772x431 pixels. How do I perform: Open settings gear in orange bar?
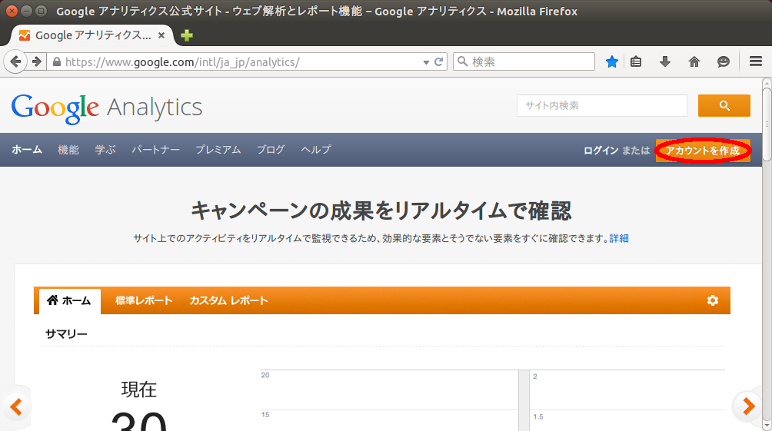[x=712, y=300]
